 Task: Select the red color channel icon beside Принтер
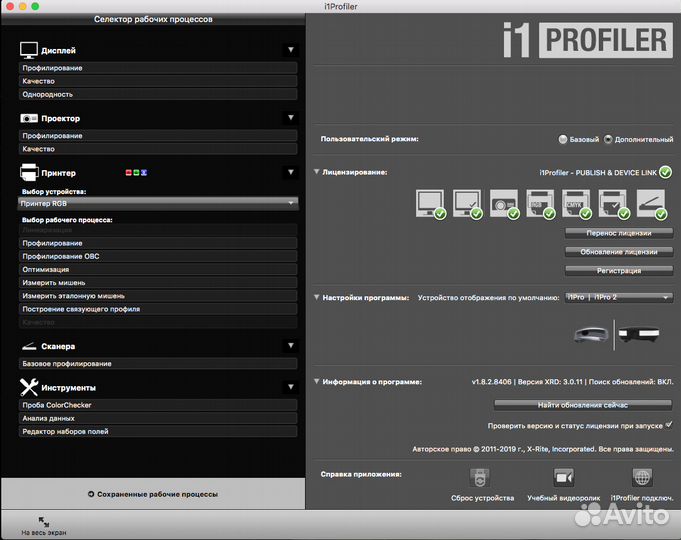pyautogui.click(x=129, y=172)
